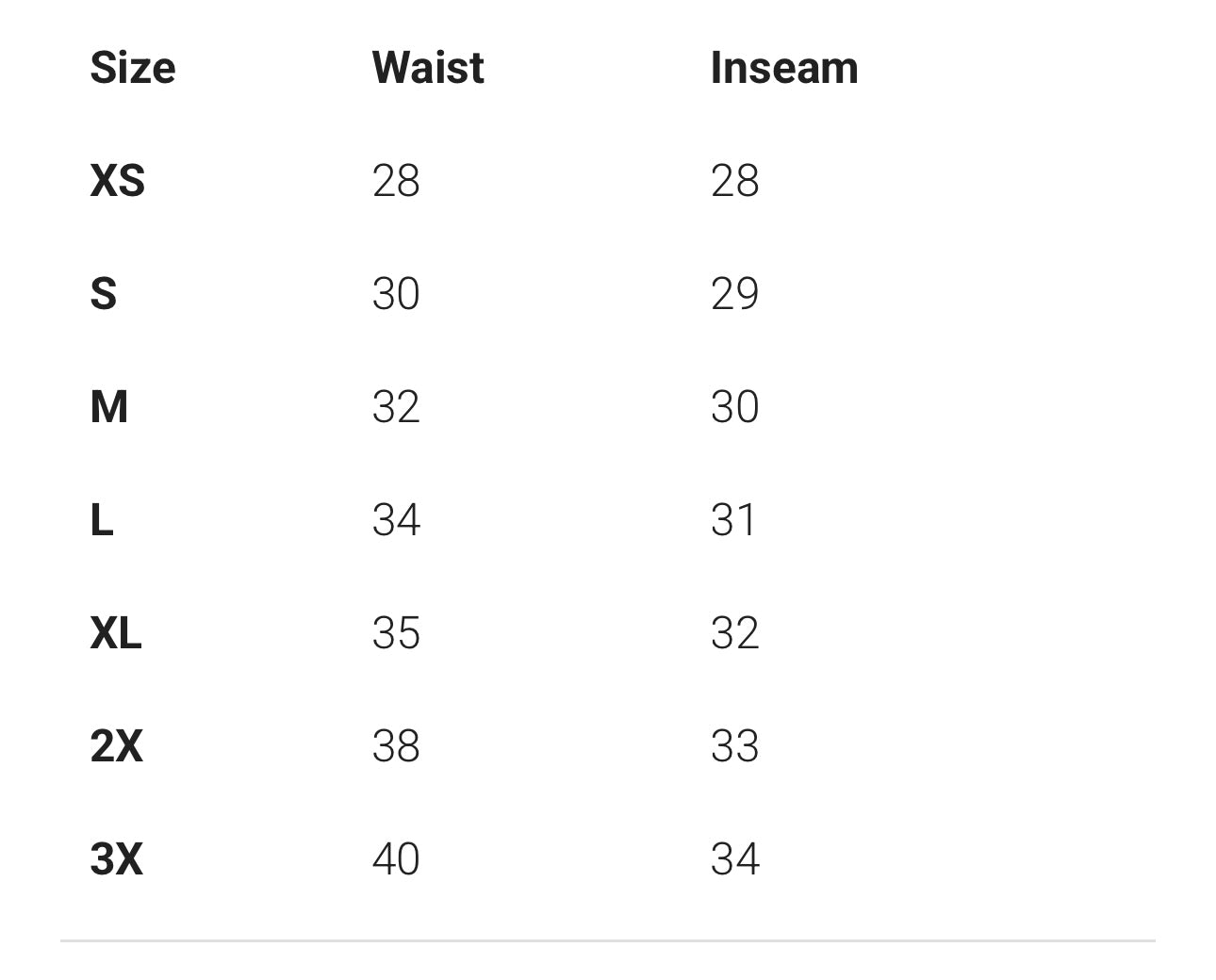
Task: Select the 2X size row label
Action: point(117,745)
